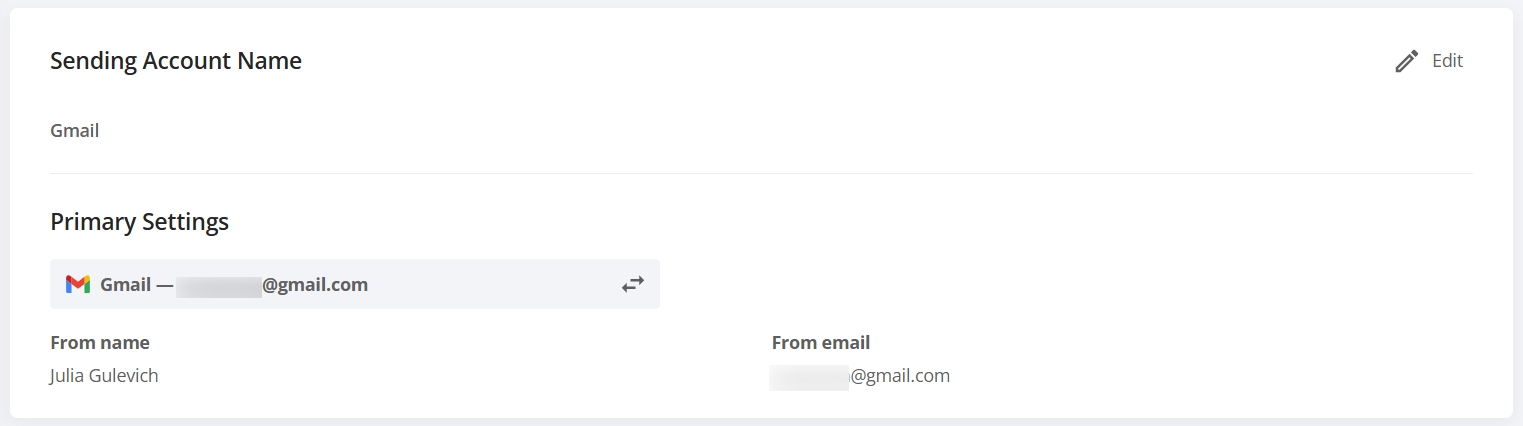Switch account using the swap arrows icon
Image resolution: width=1523 pixels, height=426 pixels.
(x=633, y=284)
